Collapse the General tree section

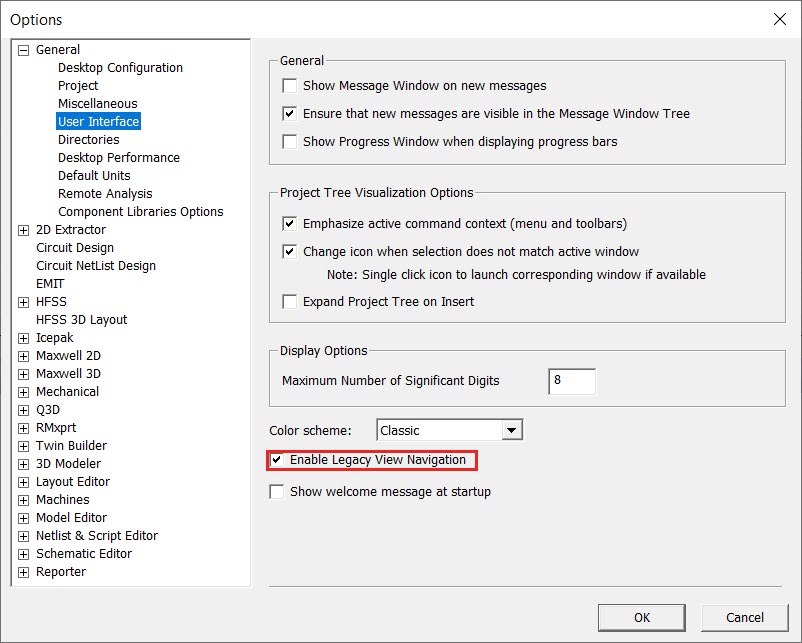[x=23, y=49]
